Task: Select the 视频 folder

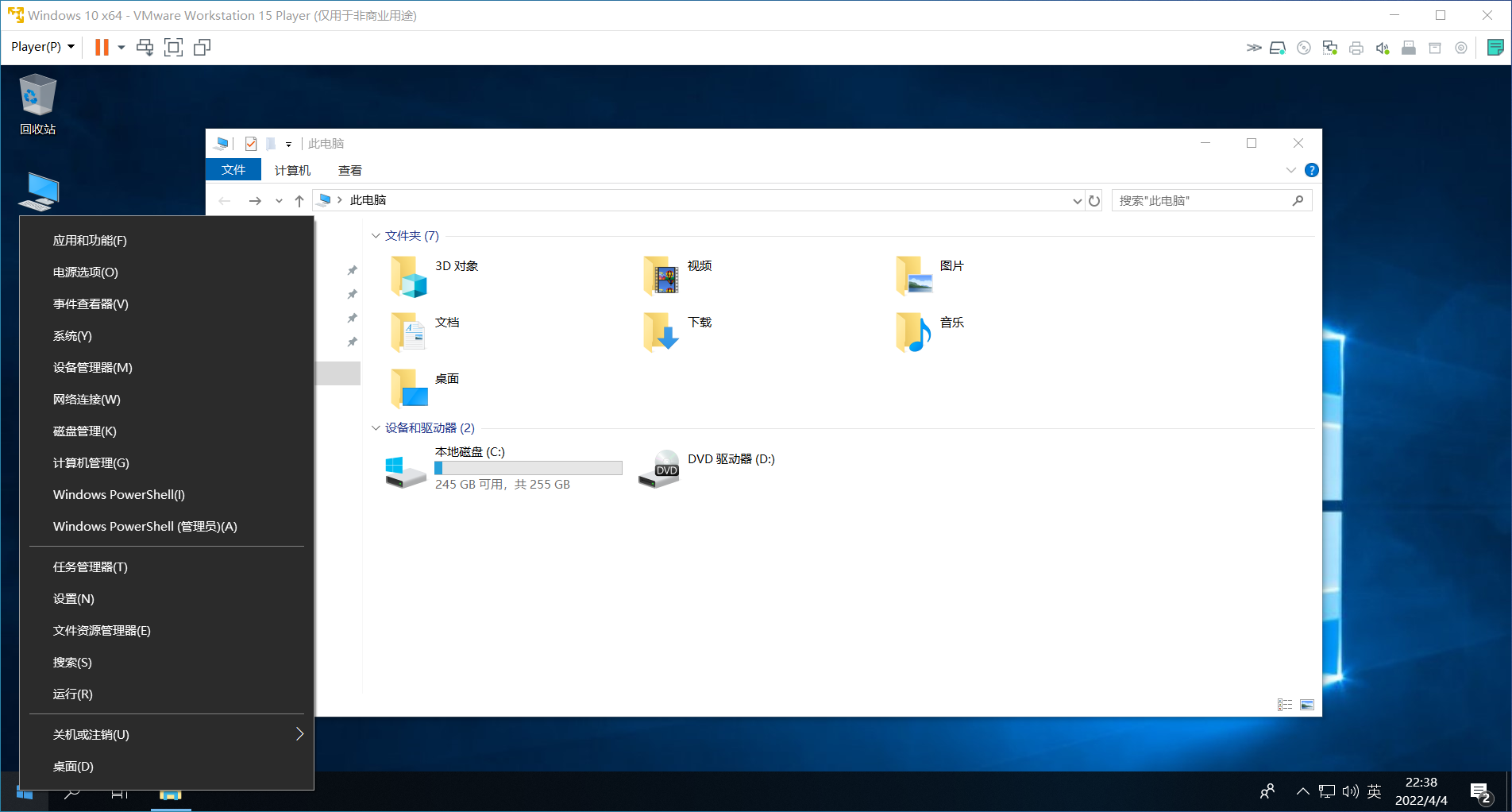Action: click(x=678, y=275)
